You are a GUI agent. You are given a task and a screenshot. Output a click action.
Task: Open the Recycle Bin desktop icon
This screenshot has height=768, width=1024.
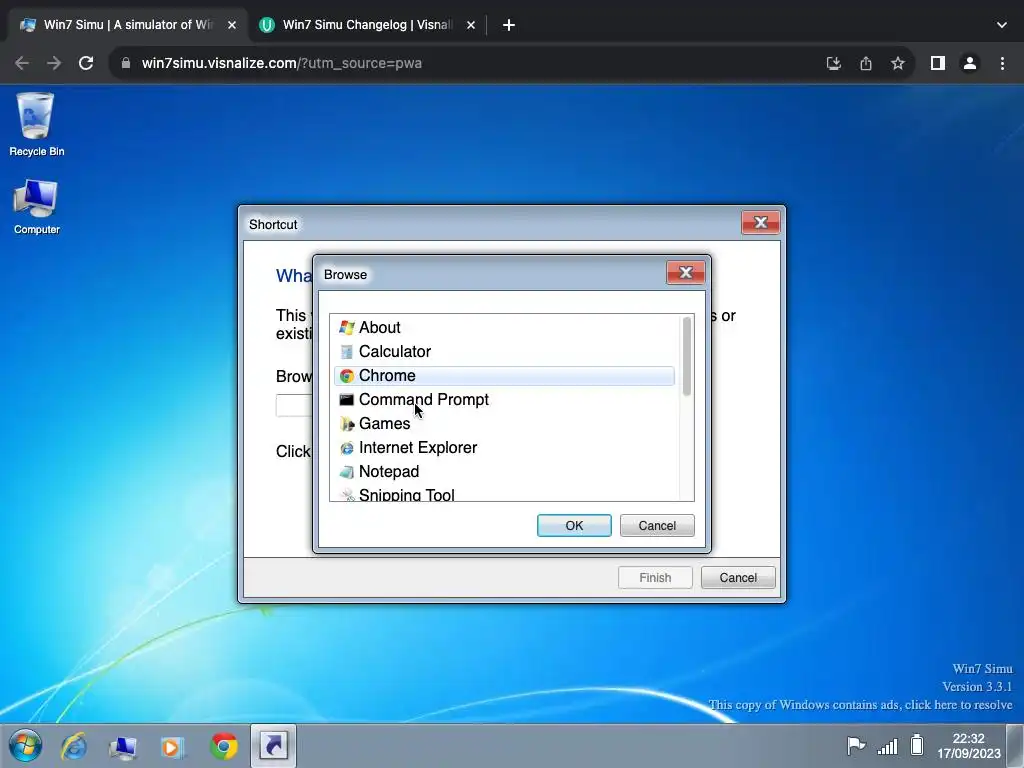click(x=36, y=124)
